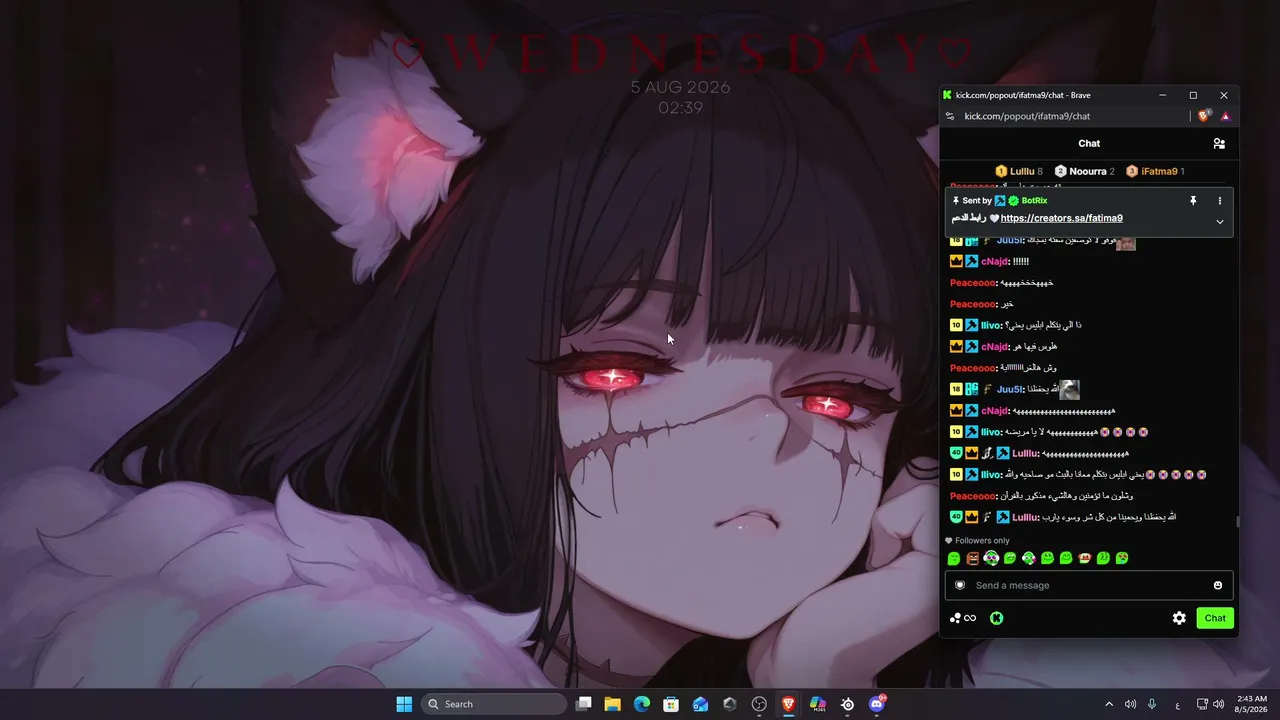Click the microphone icon in system tray
Viewport: 1280px width, 720px height.
[x=1153, y=704]
